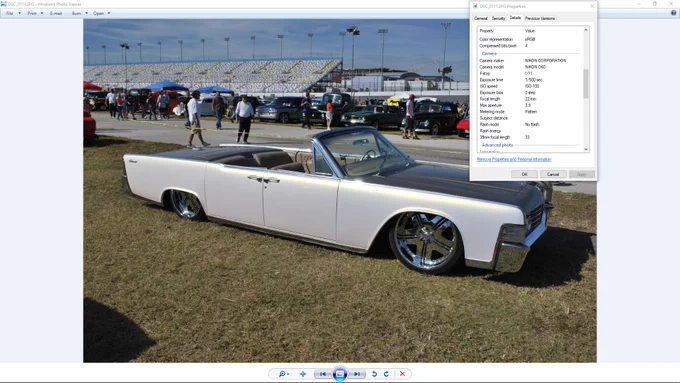Select the Color representation property row
Viewport: 680px width, 383px height.
coord(530,39)
